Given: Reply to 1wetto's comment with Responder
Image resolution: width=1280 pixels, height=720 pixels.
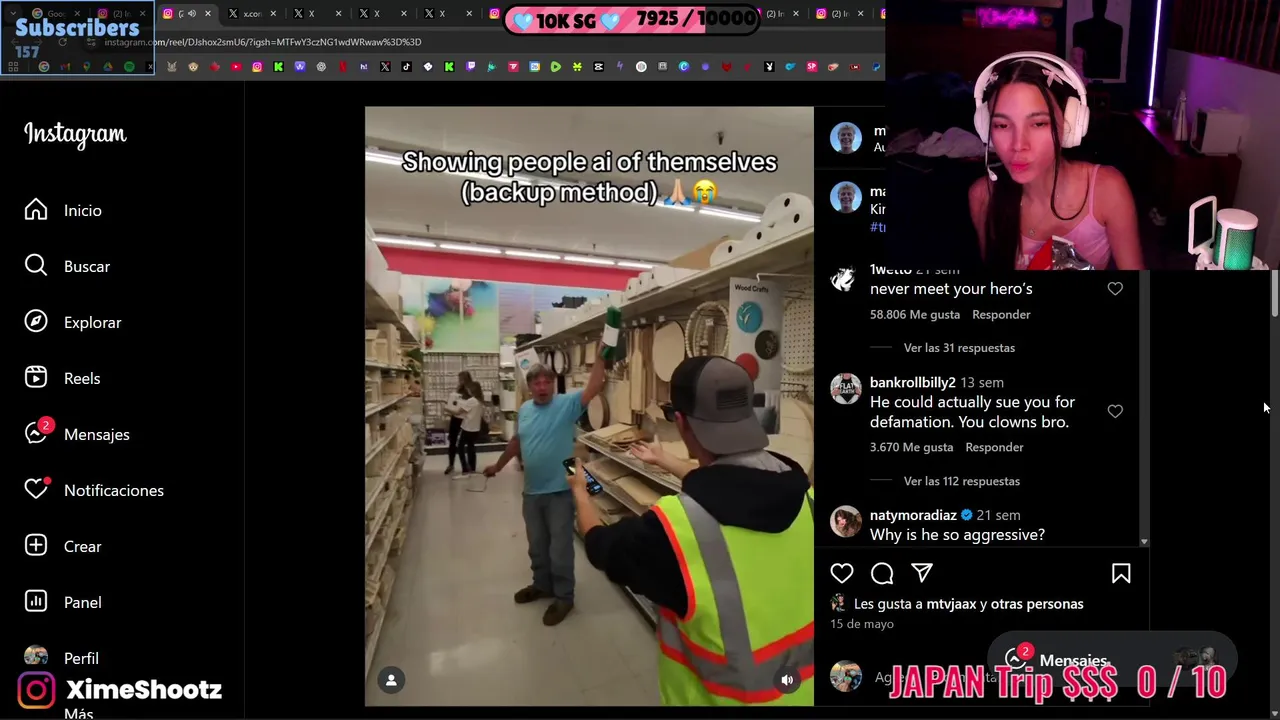Looking at the screenshot, I should pos(1001,314).
